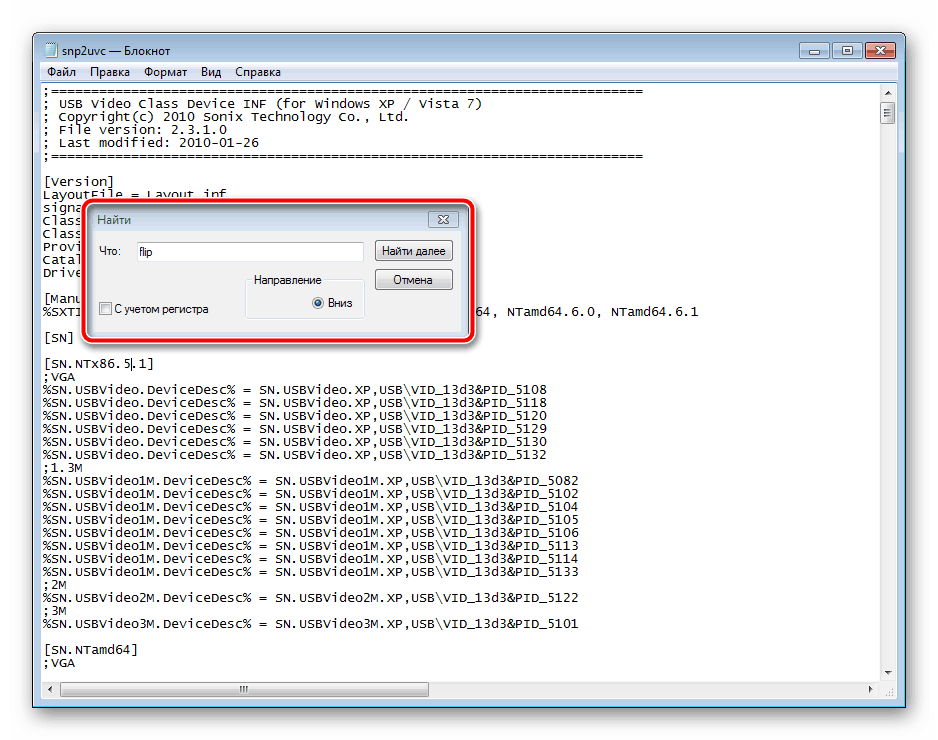Open the Вид menu
This screenshot has height=740, width=938.
tap(211, 72)
